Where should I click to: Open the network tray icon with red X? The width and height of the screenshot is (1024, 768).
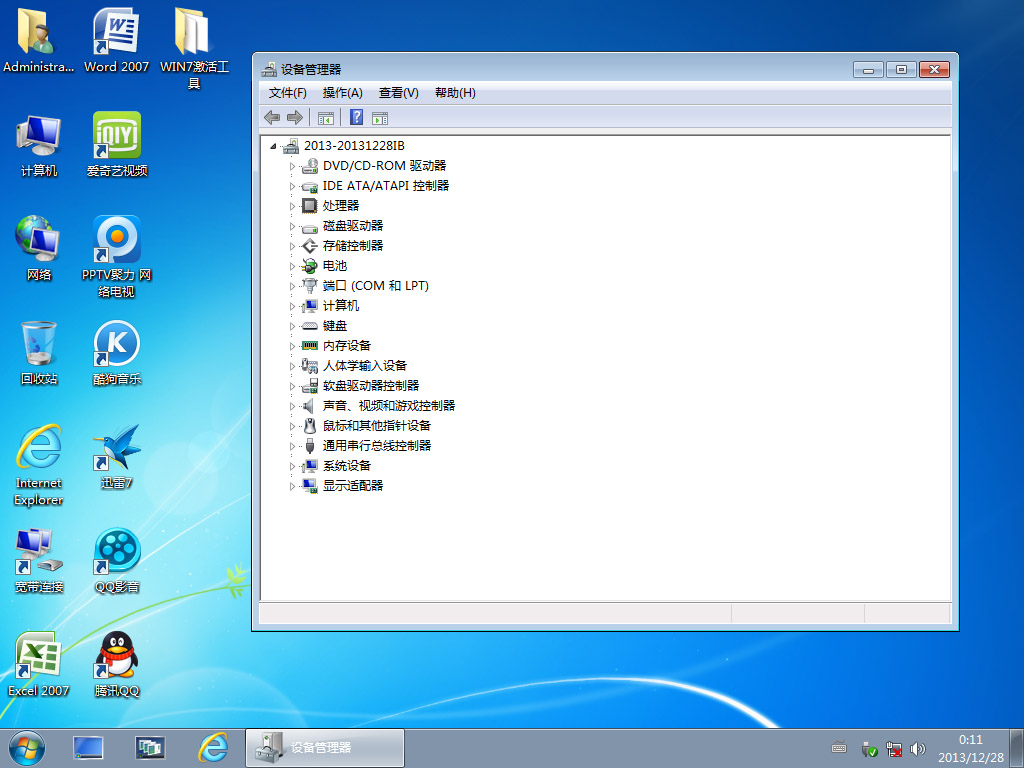(893, 749)
